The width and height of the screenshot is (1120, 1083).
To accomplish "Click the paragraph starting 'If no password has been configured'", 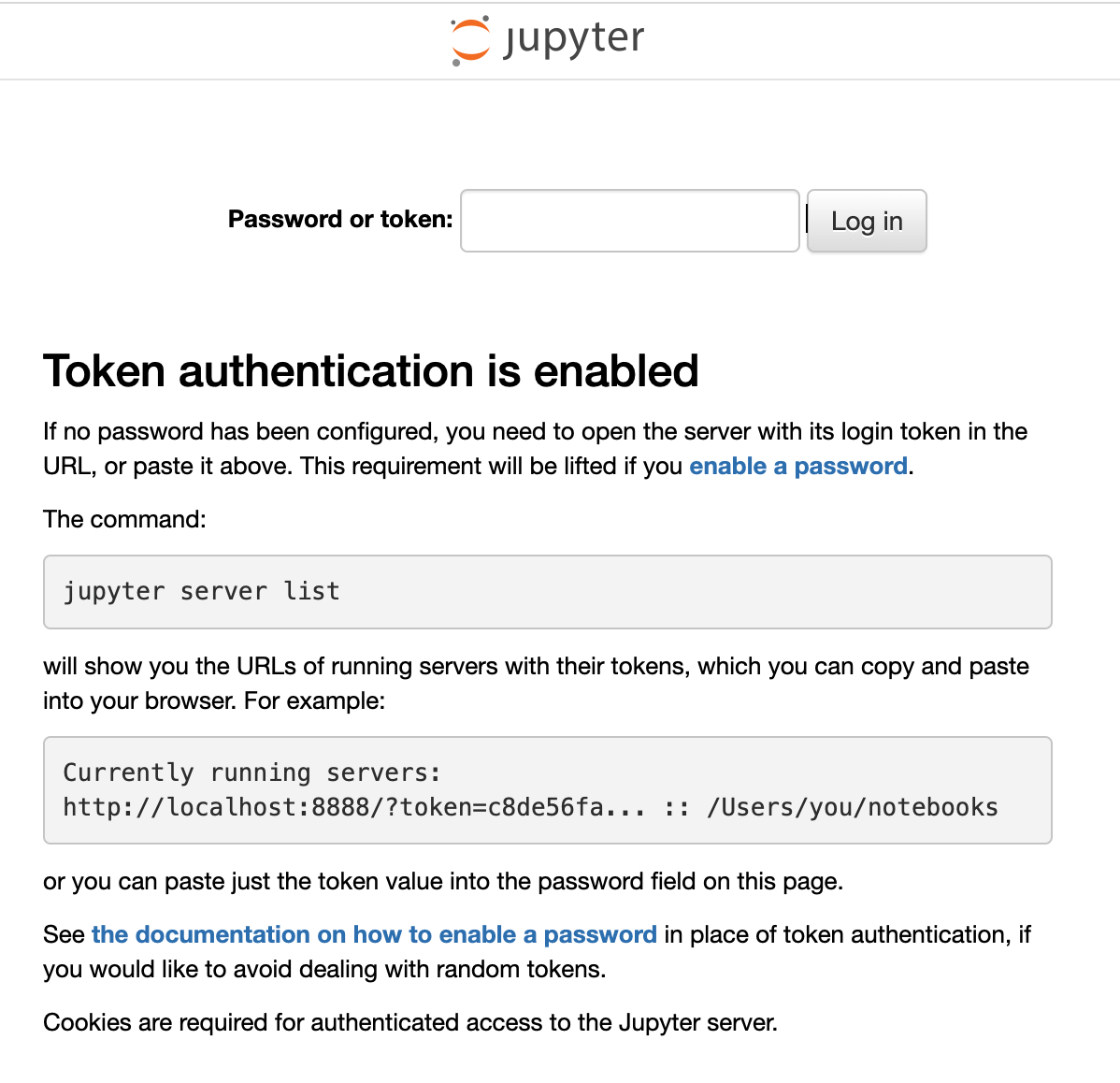I will point(536,449).
